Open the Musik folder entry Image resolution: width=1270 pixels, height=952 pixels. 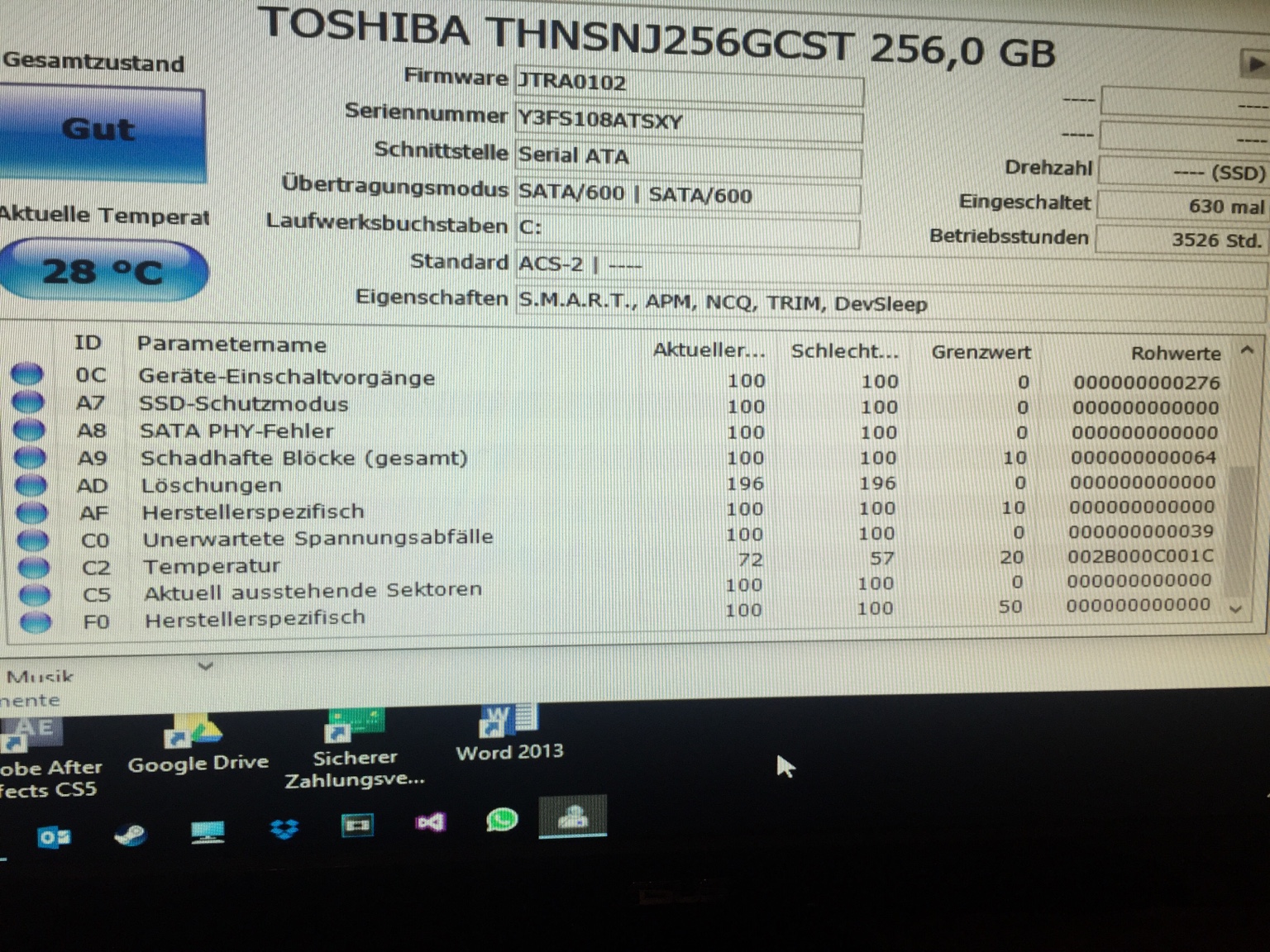click(x=40, y=677)
